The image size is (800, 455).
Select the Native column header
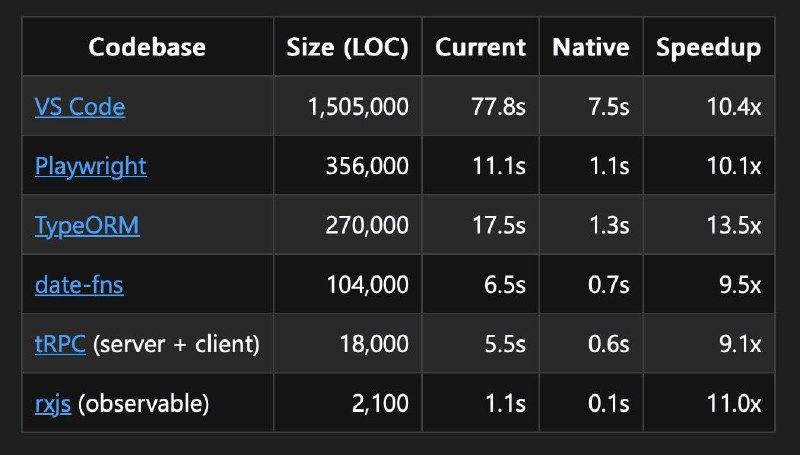pyautogui.click(x=591, y=47)
